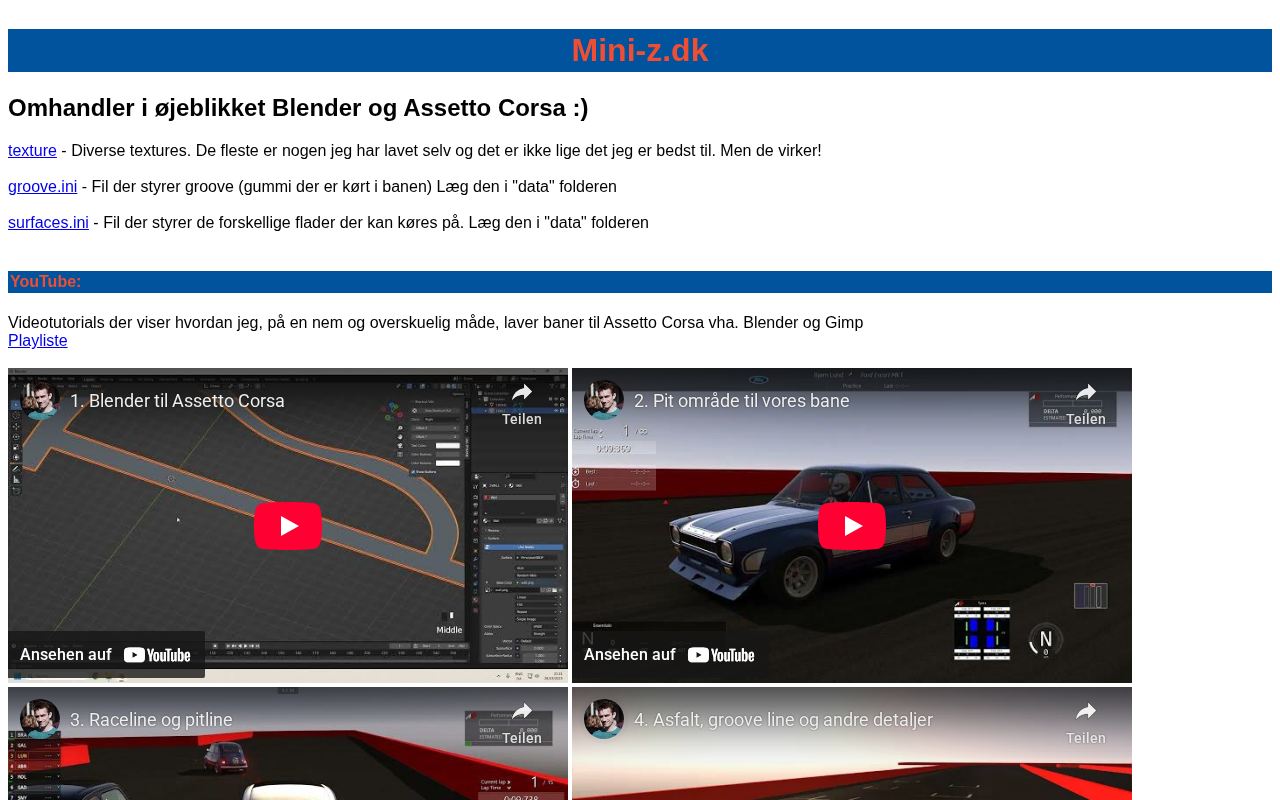Open channel avatar on video 1
The image size is (1280, 800).
click(40, 400)
